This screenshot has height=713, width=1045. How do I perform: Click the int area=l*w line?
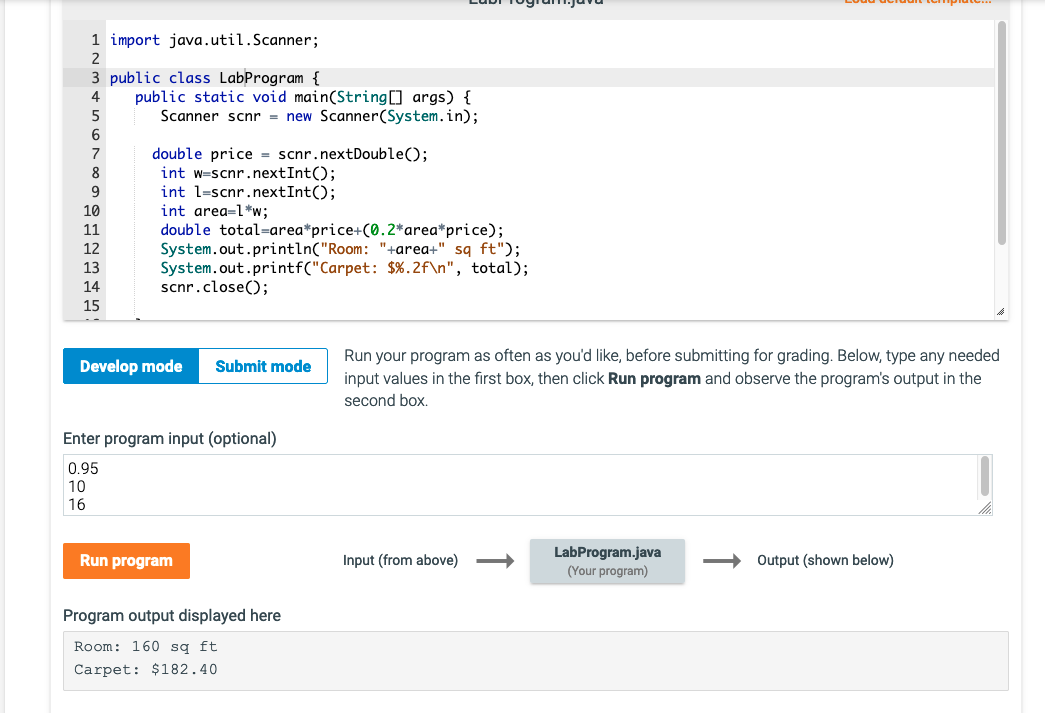[215, 211]
